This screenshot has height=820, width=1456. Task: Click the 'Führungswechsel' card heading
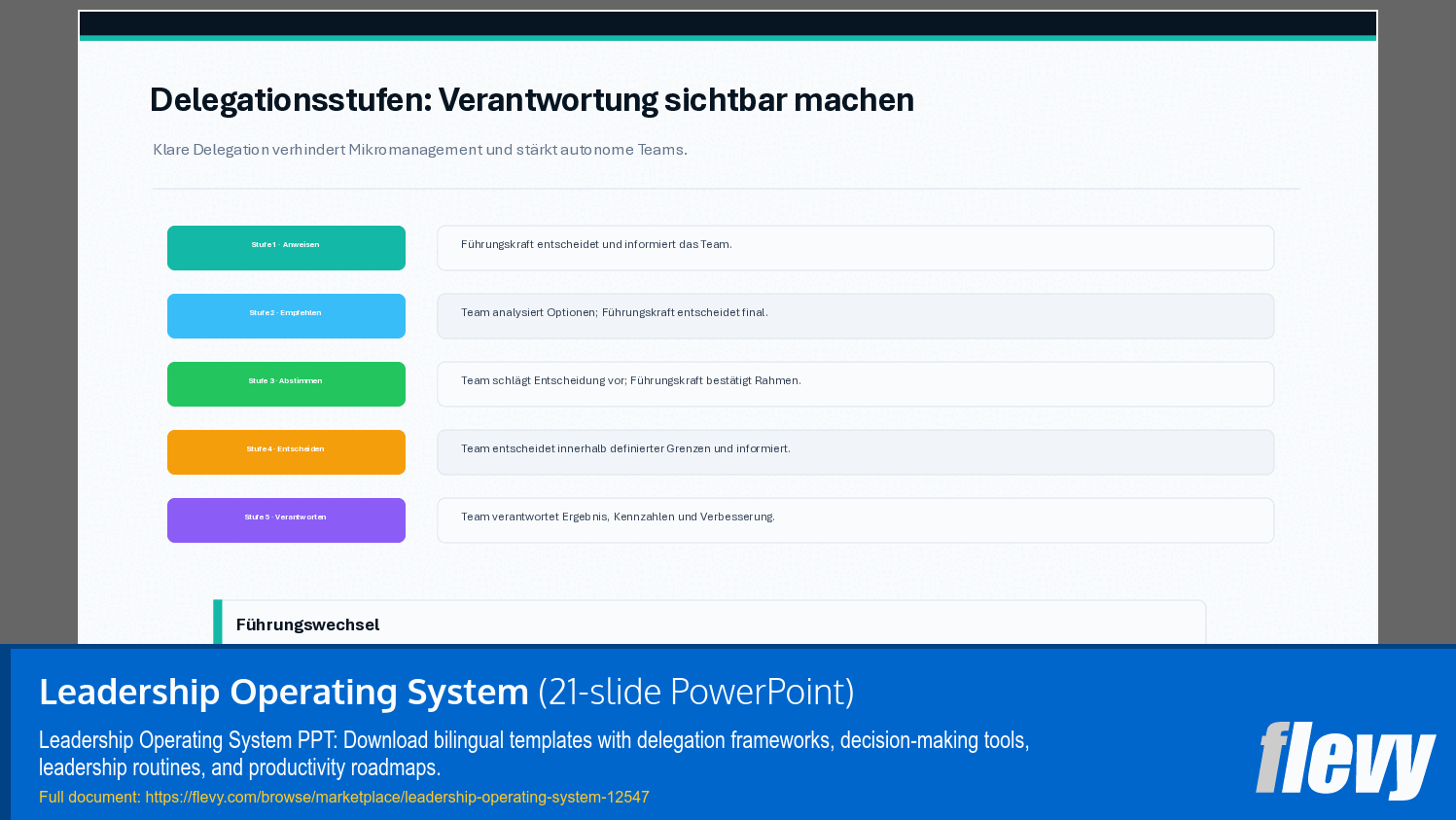[307, 624]
